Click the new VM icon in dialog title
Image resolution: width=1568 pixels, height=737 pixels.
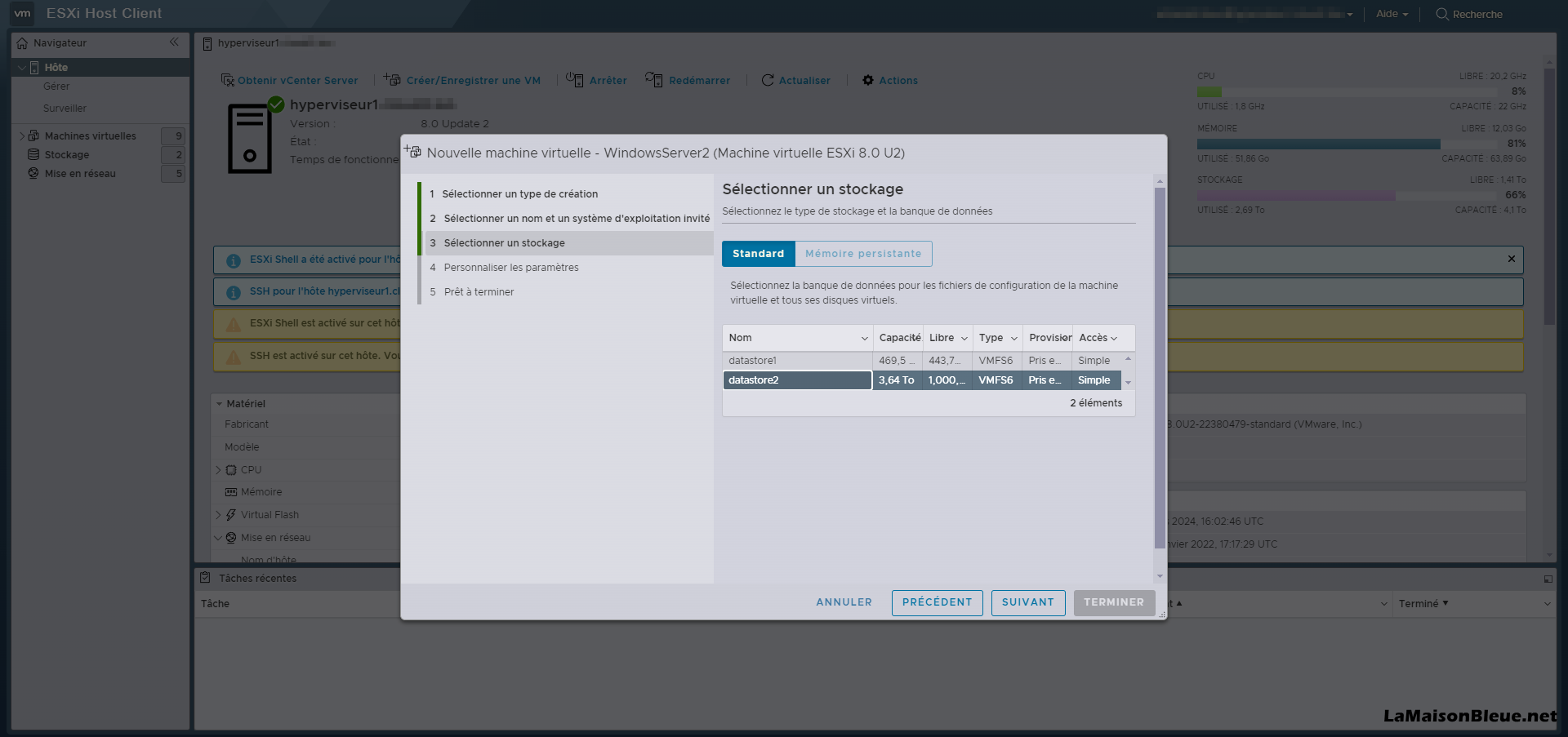click(412, 151)
